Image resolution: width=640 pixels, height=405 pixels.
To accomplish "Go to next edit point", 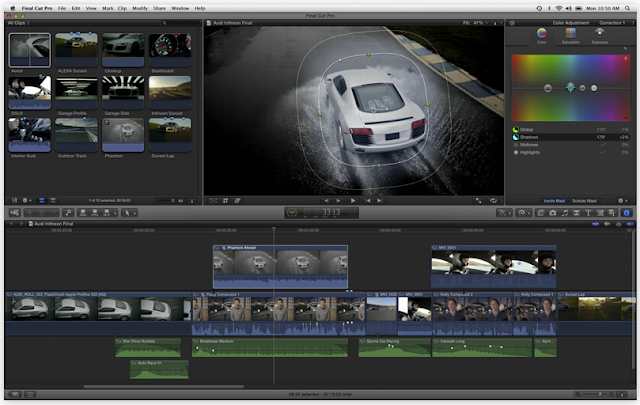I will click(x=380, y=201).
